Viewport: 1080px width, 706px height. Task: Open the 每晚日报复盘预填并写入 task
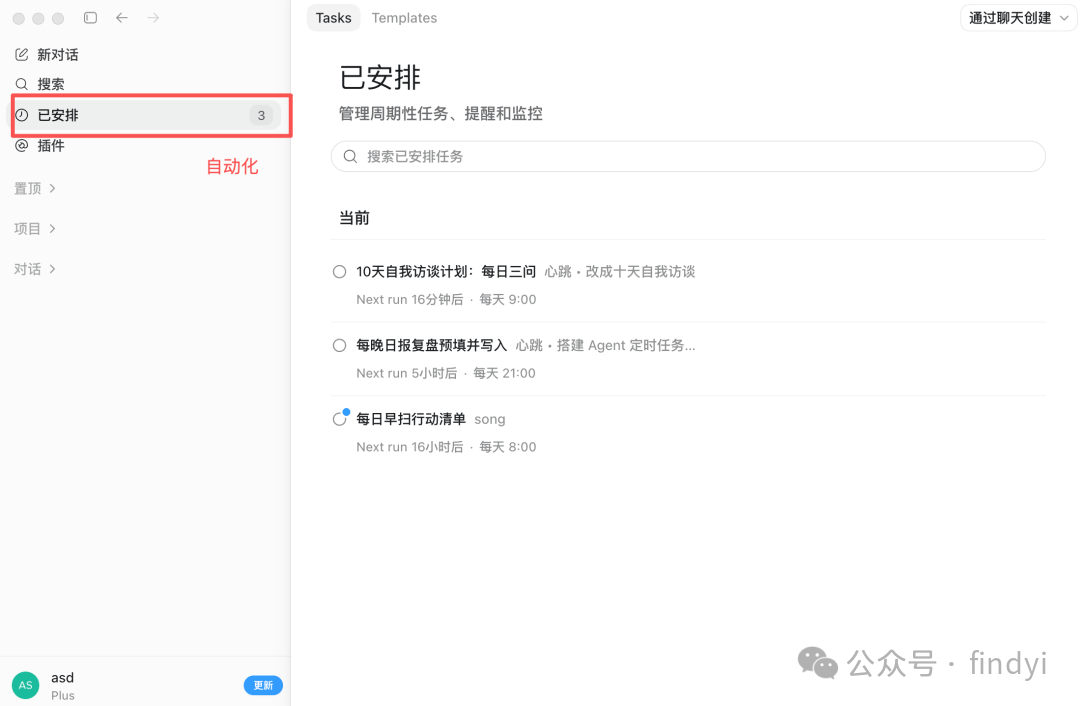pyautogui.click(x=431, y=345)
